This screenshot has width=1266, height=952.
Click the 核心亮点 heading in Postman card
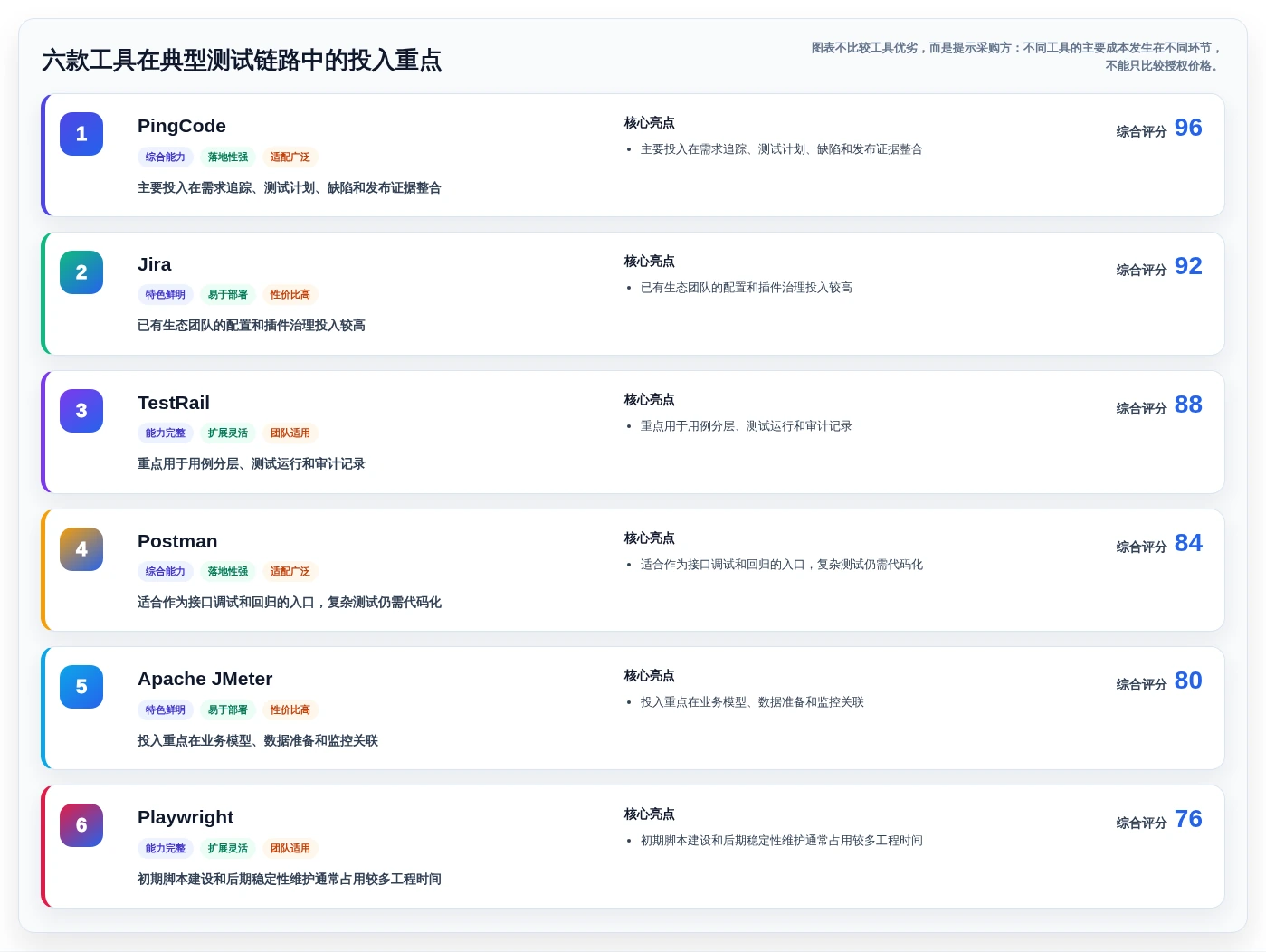click(650, 538)
